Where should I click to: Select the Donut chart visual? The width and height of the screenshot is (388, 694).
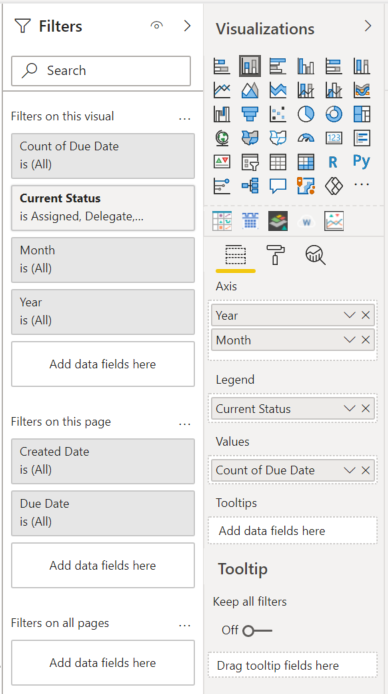[x=334, y=114]
